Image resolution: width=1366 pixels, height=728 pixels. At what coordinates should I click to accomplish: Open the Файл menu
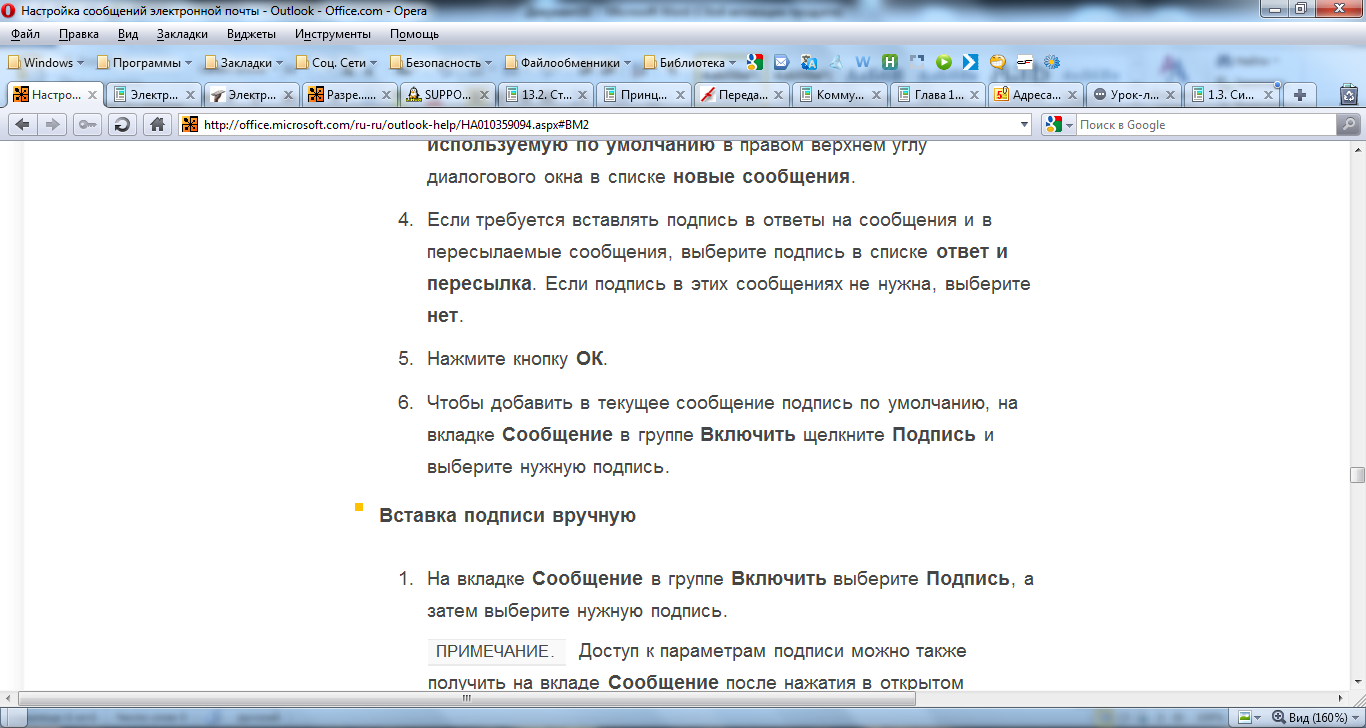25,34
